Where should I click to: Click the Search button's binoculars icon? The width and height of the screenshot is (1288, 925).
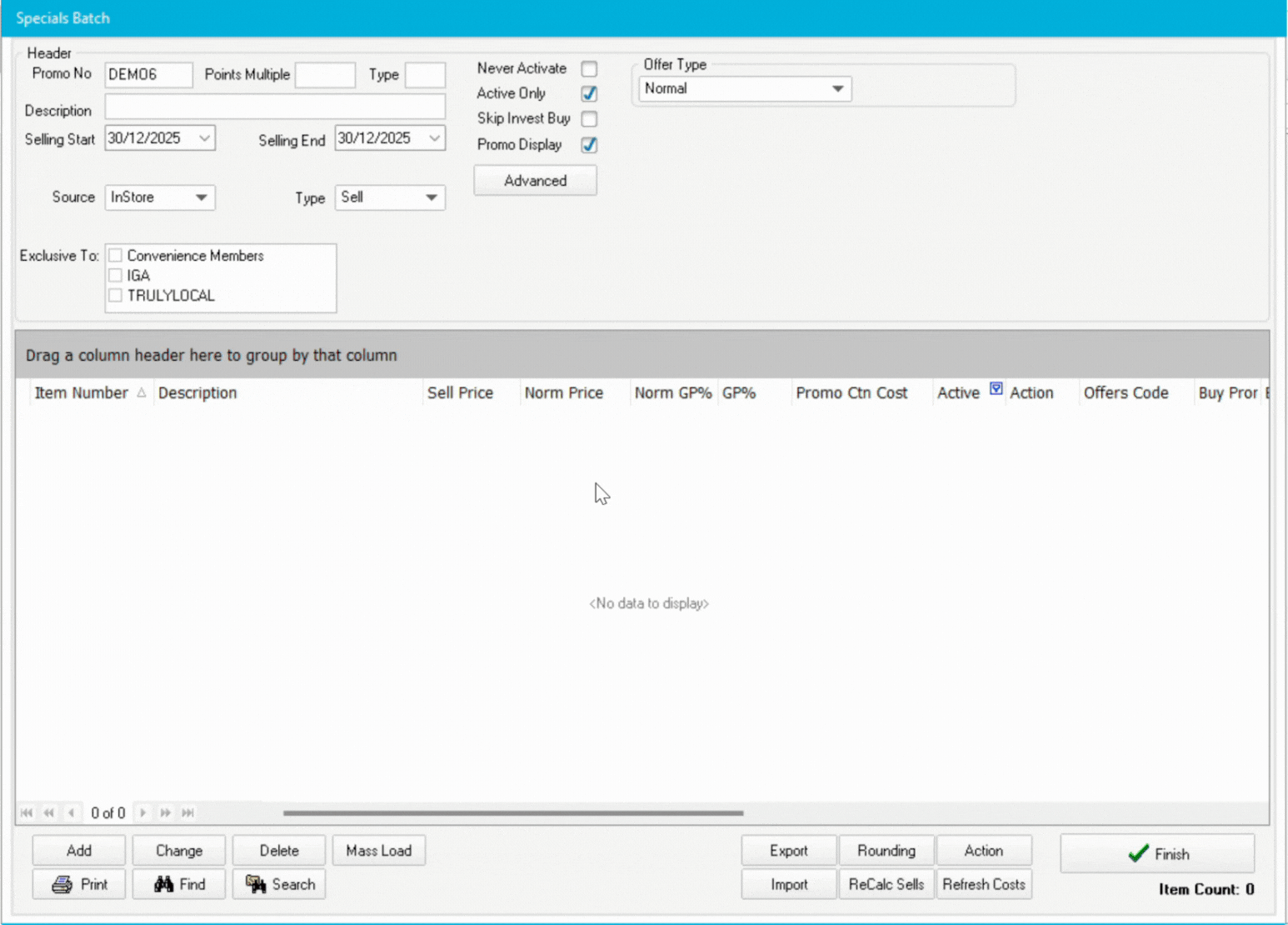click(x=256, y=884)
